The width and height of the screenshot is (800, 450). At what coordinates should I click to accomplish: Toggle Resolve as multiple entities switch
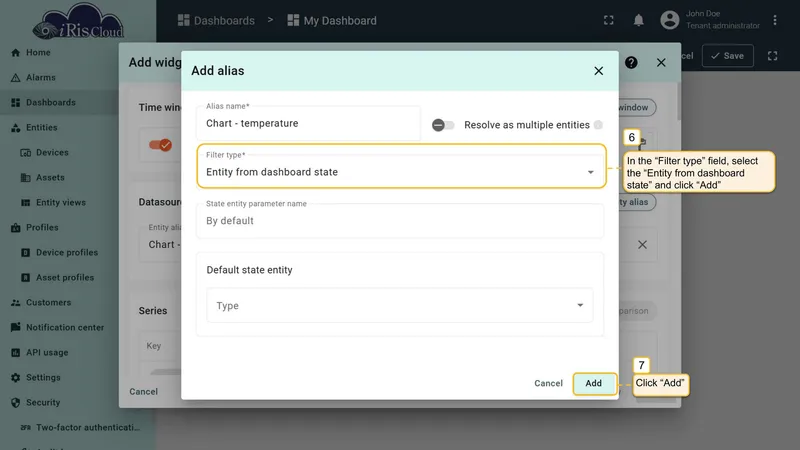pos(443,125)
